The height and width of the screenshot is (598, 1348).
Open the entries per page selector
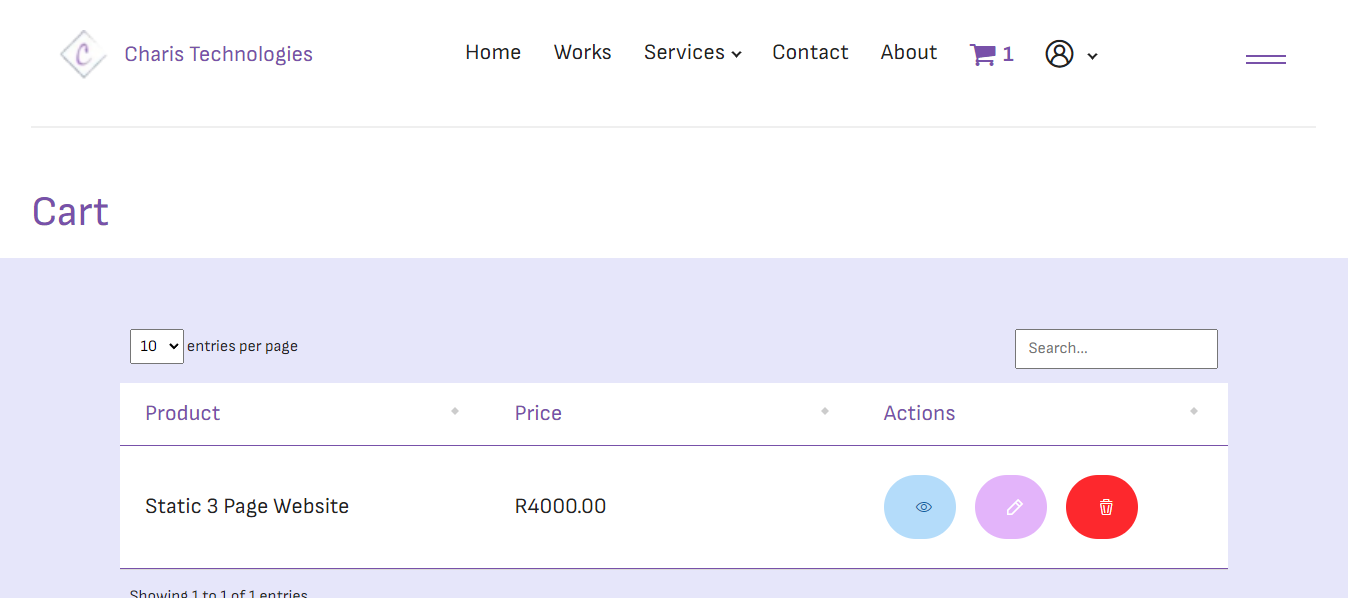click(x=156, y=346)
